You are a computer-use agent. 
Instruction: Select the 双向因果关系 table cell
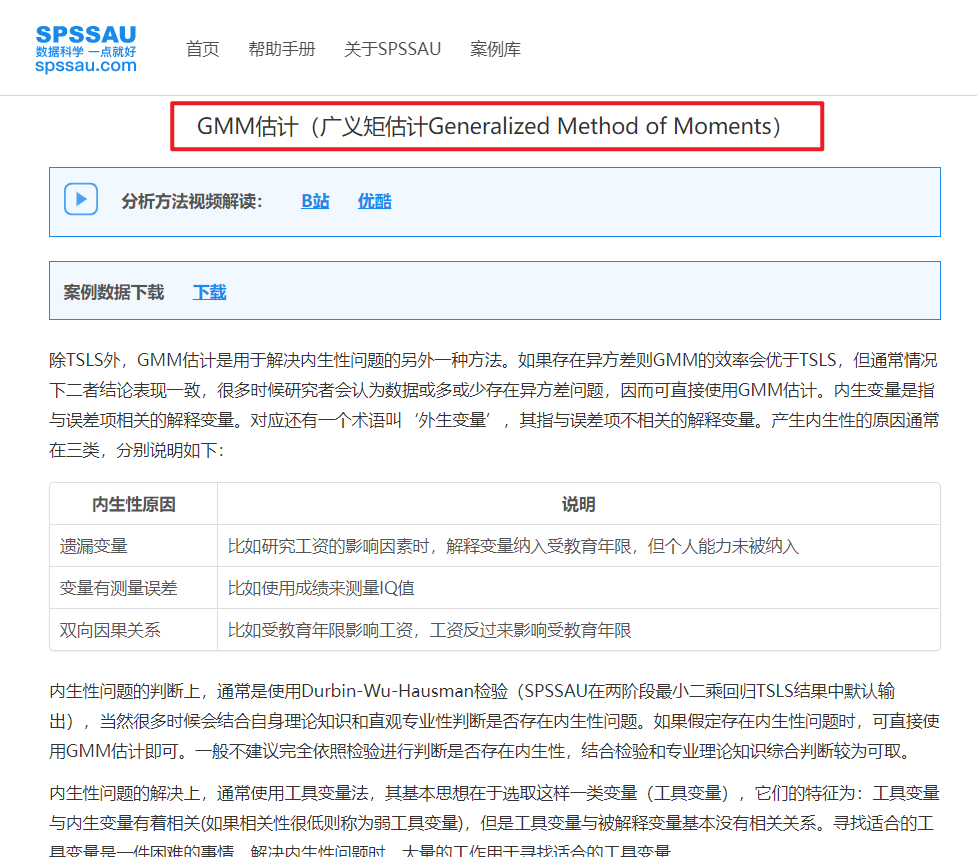point(133,630)
